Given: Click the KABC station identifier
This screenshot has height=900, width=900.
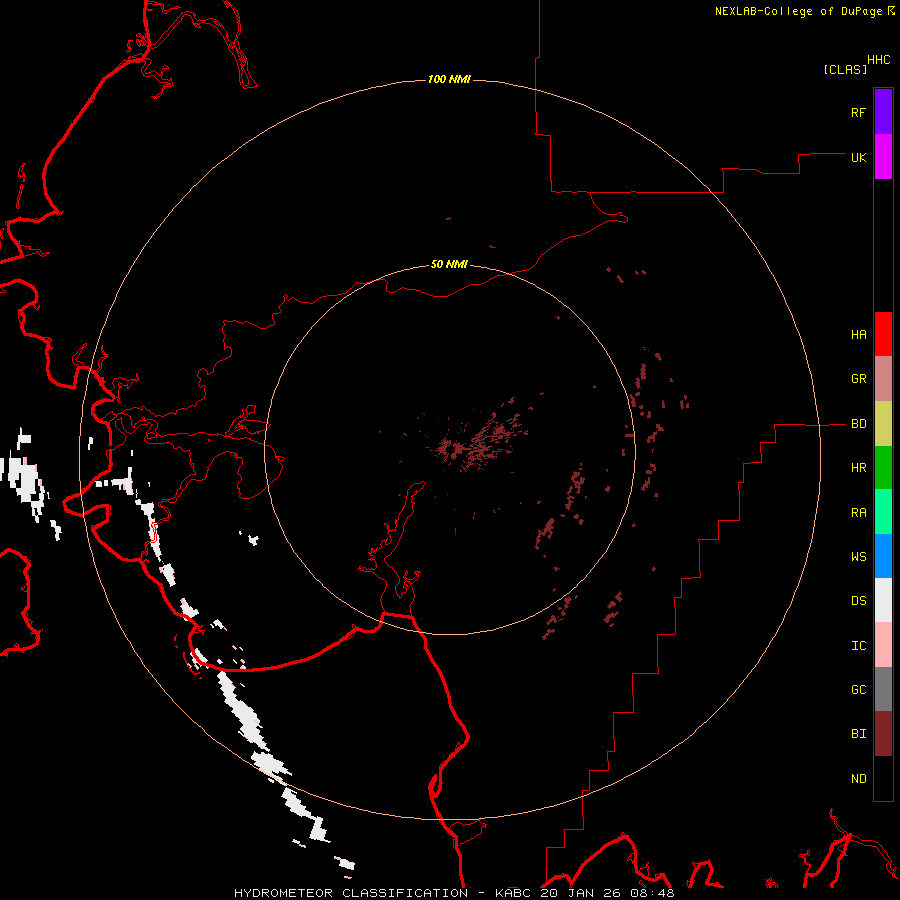Looking at the screenshot, I should click(514, 893).
